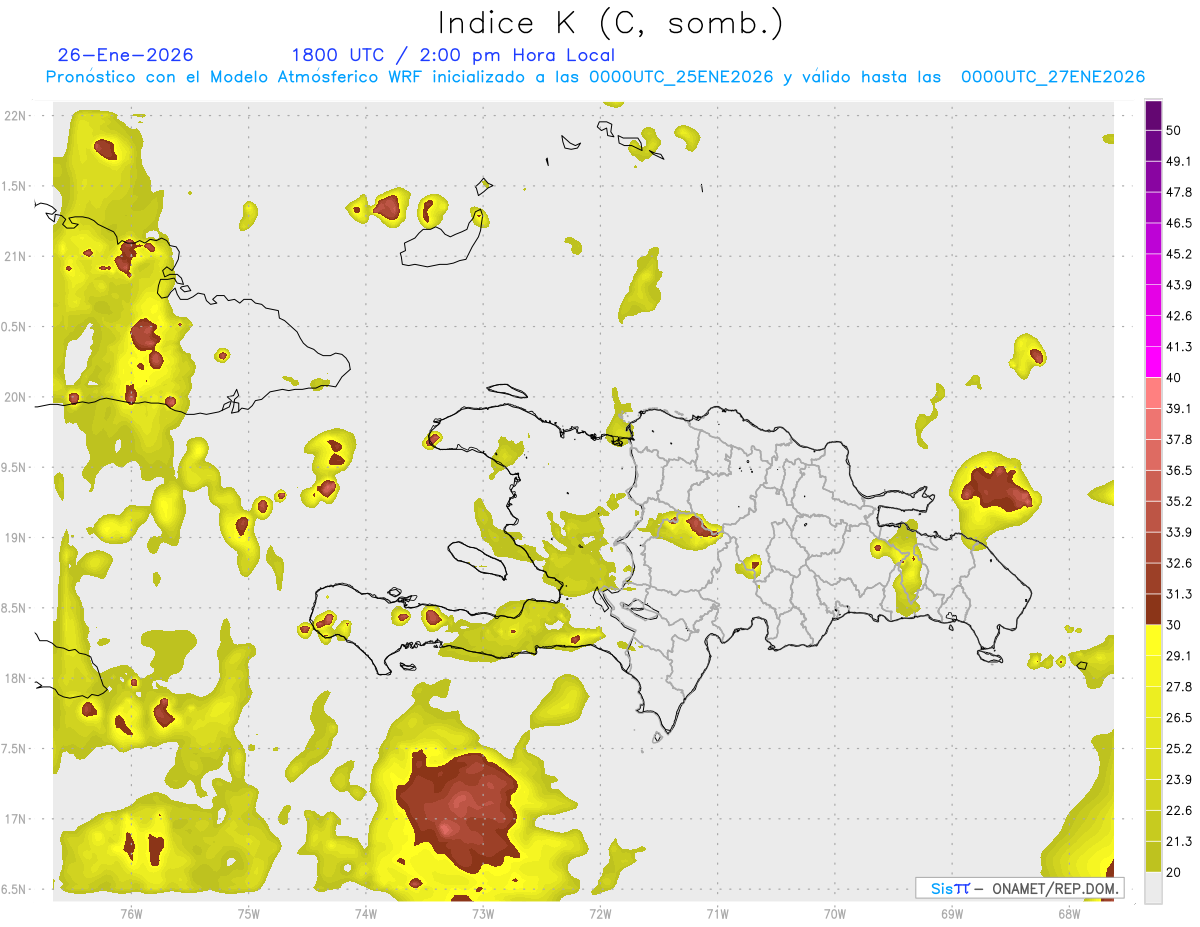Select the "22N" latitude label

tap(17, 116)
